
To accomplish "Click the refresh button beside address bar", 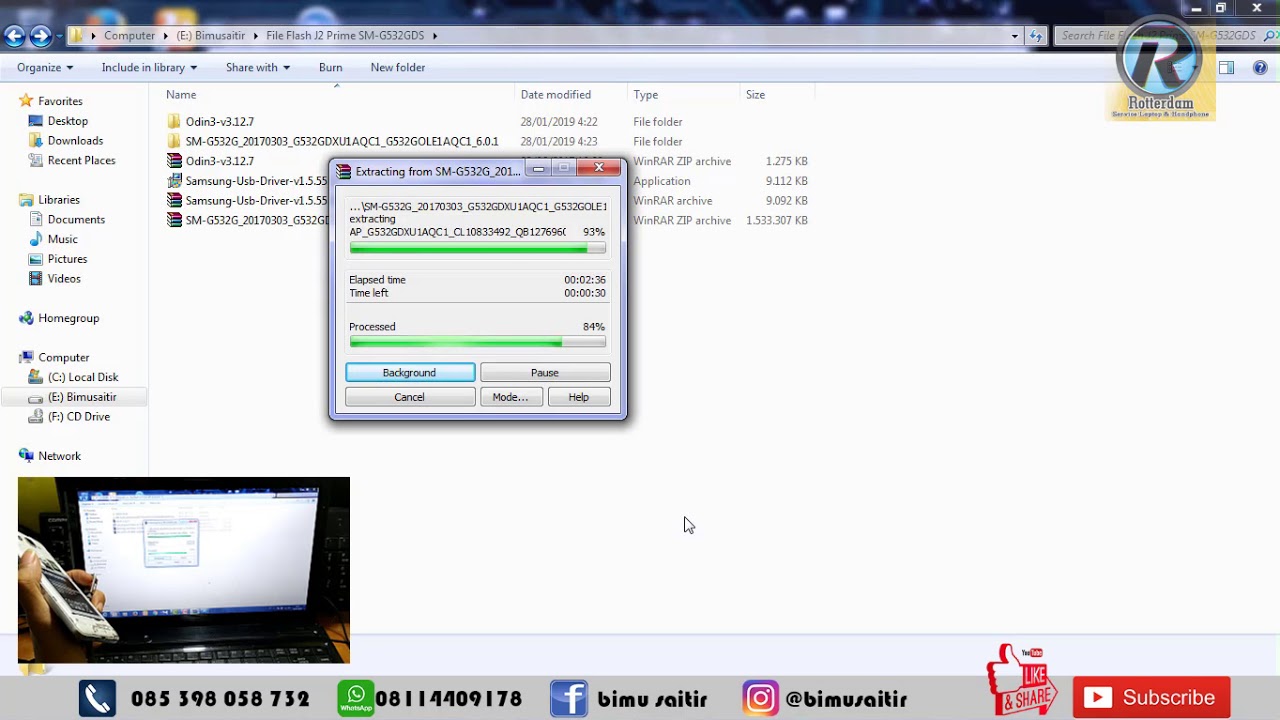I will [1036, 36].
